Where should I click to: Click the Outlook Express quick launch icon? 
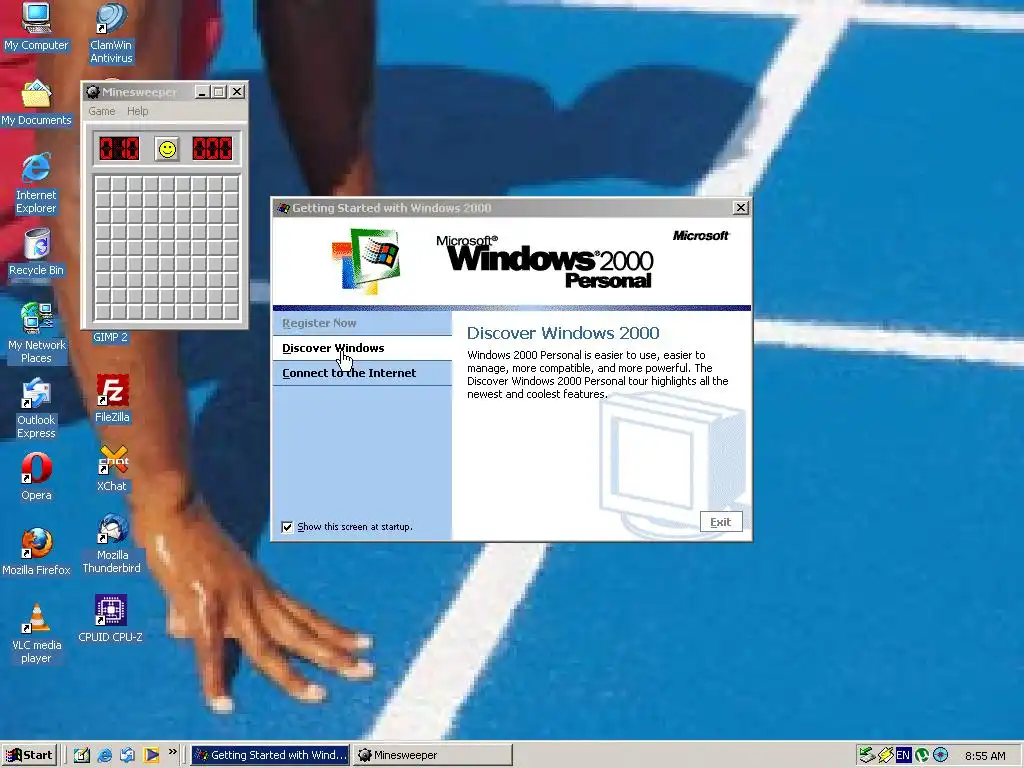pyautogui.click(x=127, y=755)
